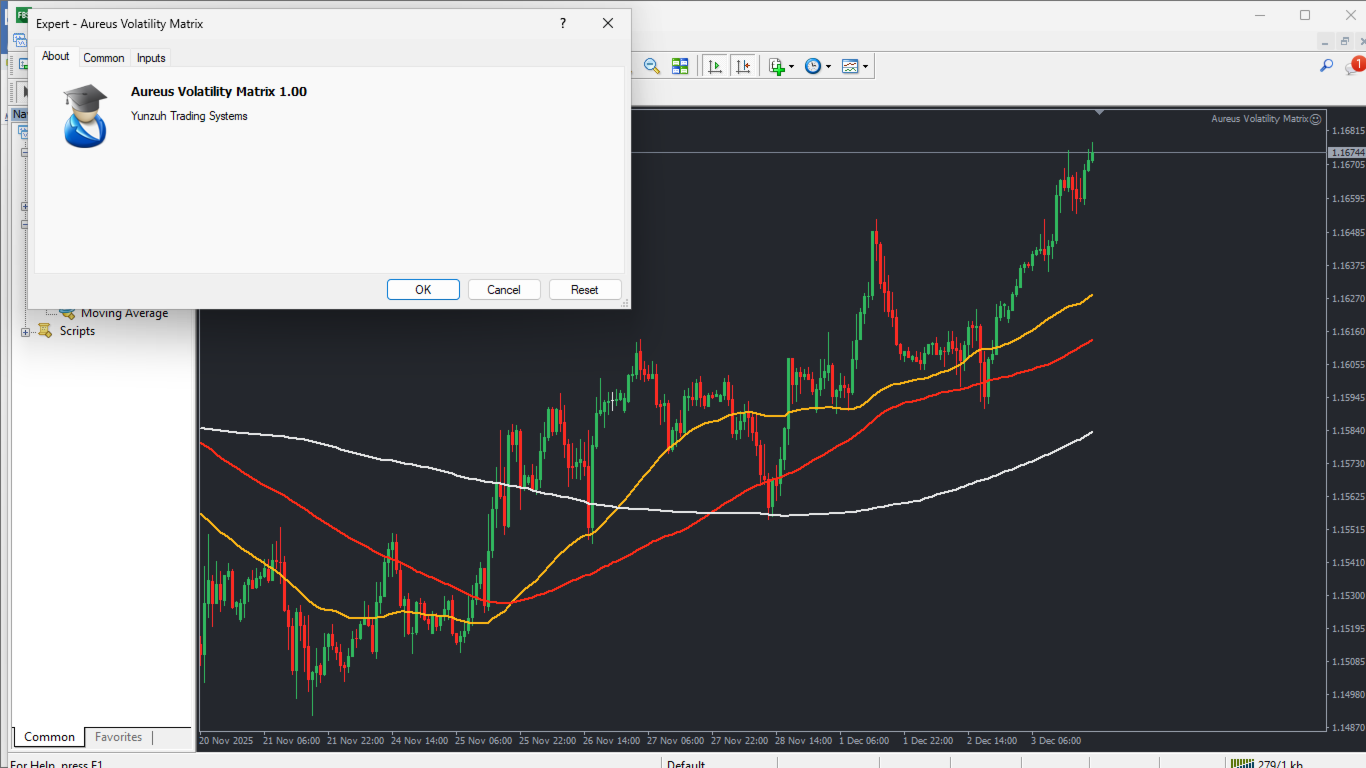This screenshot has width=1366, height=768.
Task: Maximize the MetaTrader main window
Action: (1305, 15)
